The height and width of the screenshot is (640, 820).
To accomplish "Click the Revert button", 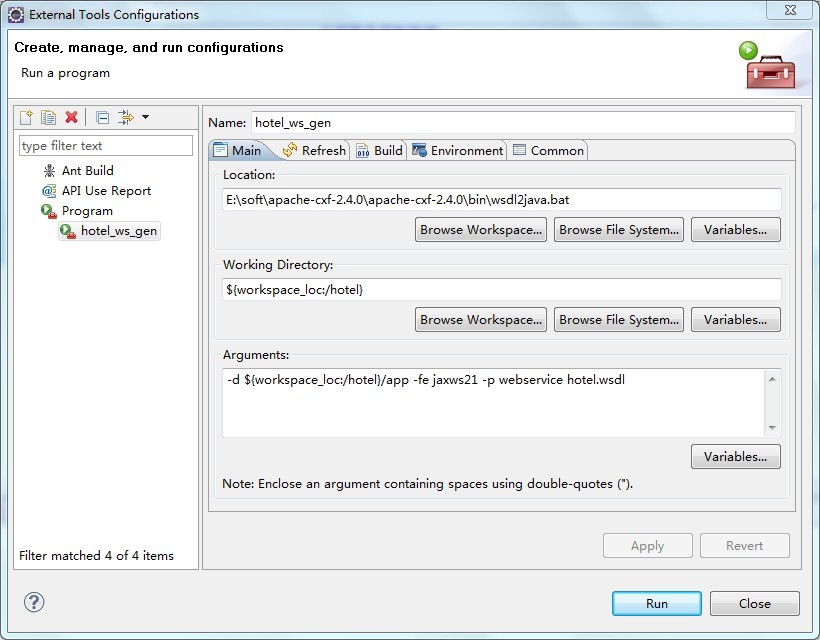I will pos(745,545).
